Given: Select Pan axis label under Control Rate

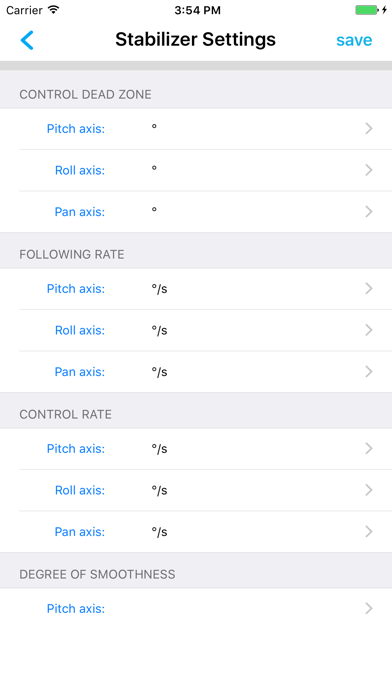Looking at the screenshot, I should point(80,532).
